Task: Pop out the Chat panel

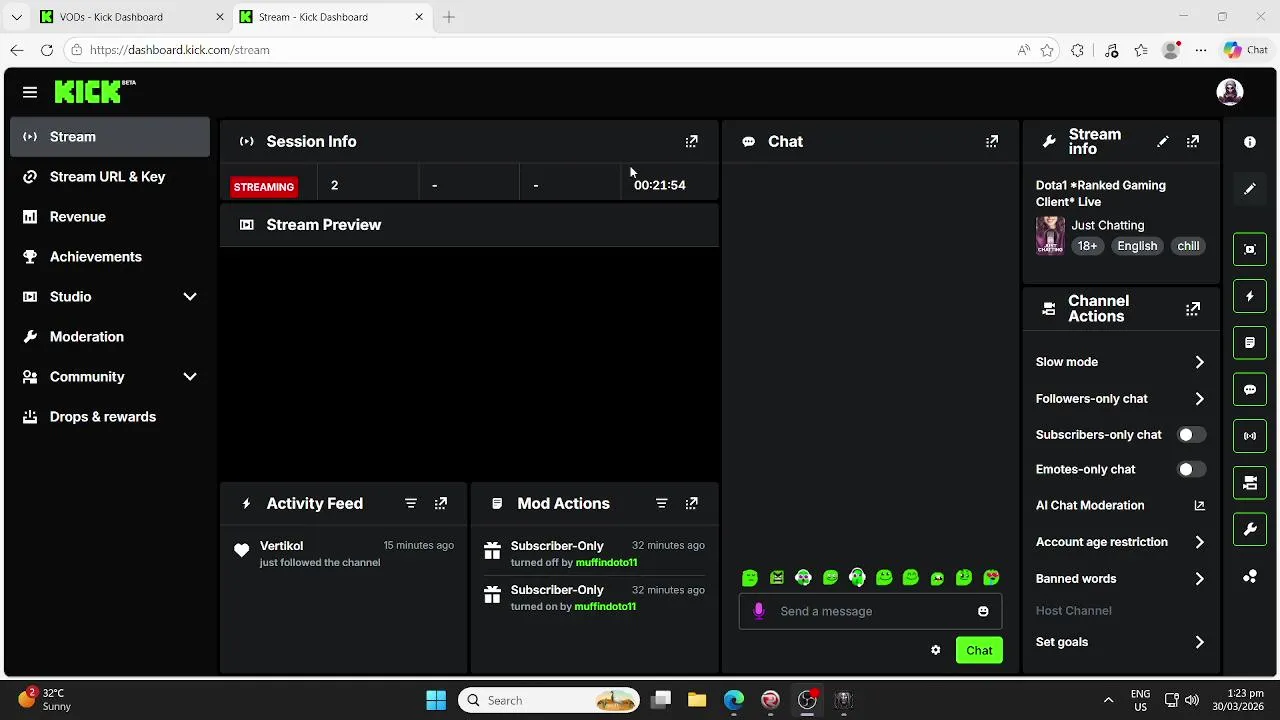Action: pos(991,142)
